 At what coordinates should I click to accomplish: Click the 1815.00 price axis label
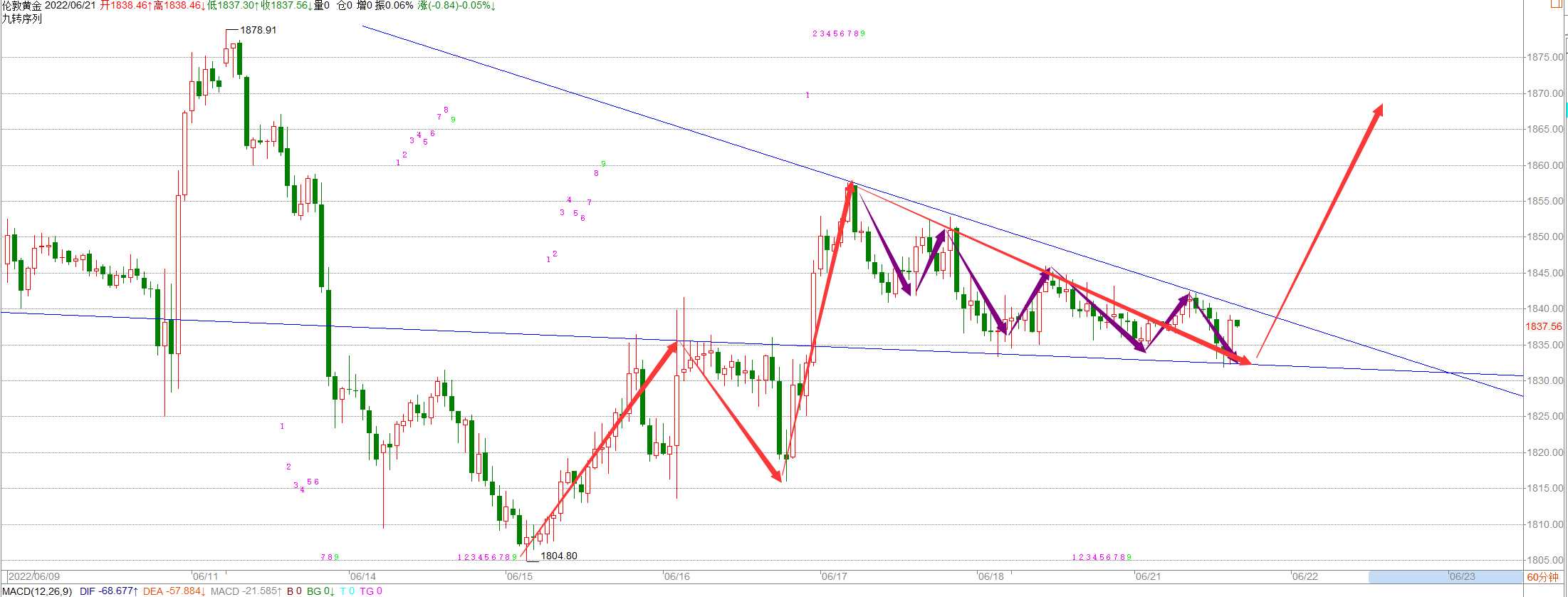tap(1545, 488)
